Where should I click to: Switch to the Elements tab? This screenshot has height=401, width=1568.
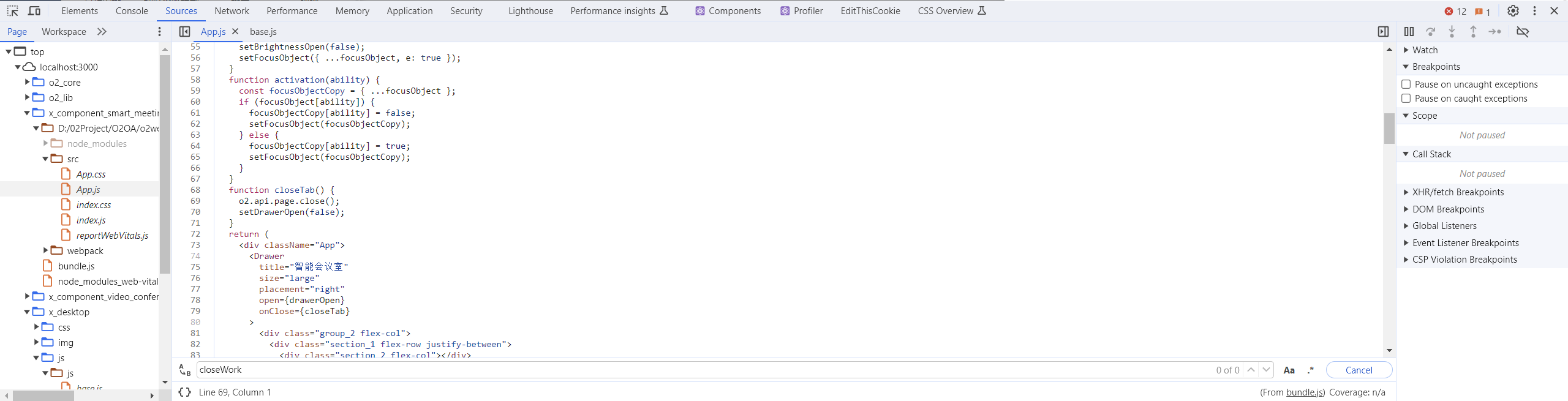(x=80, y=11)
